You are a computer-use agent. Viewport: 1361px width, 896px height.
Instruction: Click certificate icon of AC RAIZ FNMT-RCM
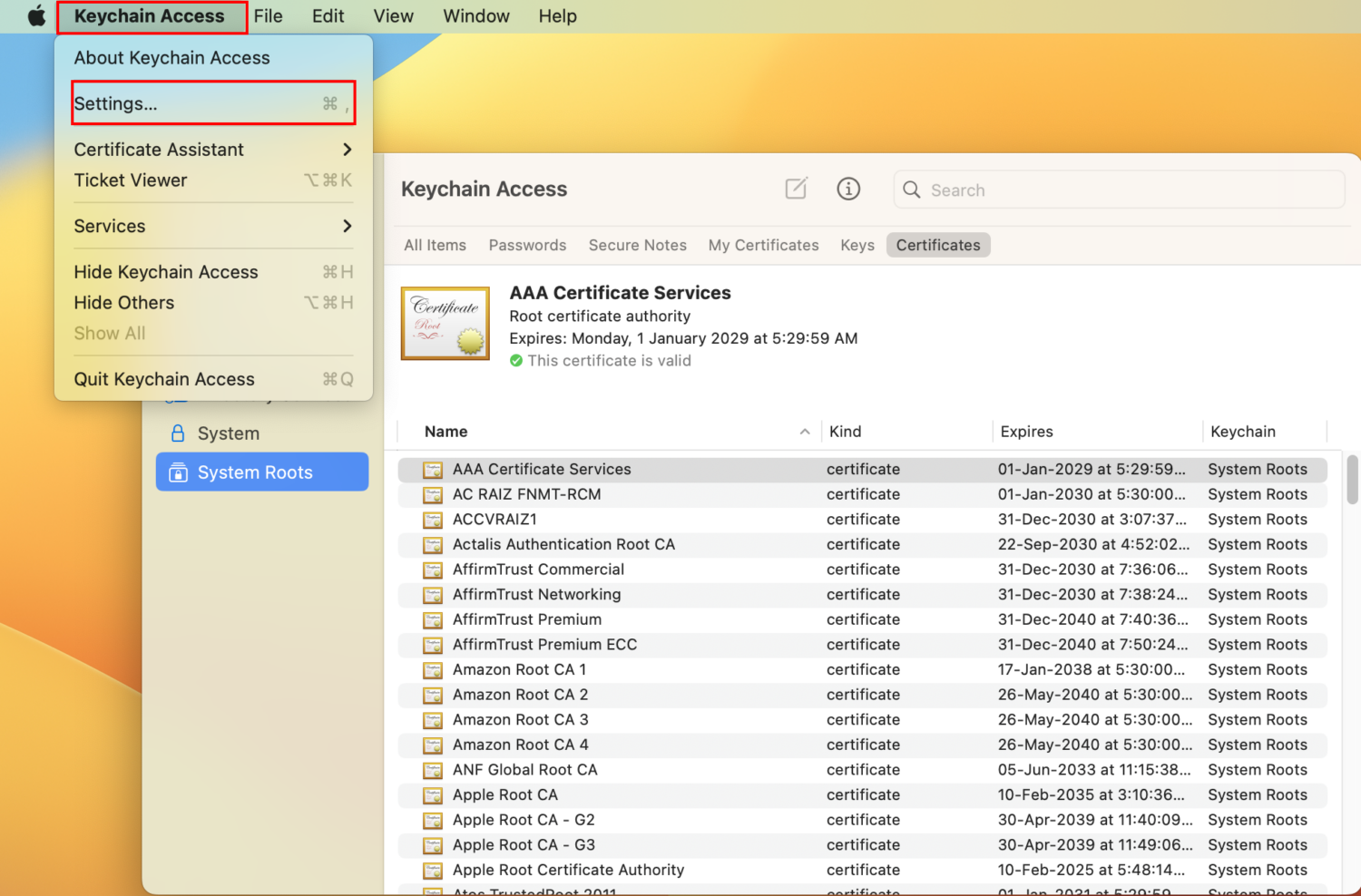tap(433, 495)
